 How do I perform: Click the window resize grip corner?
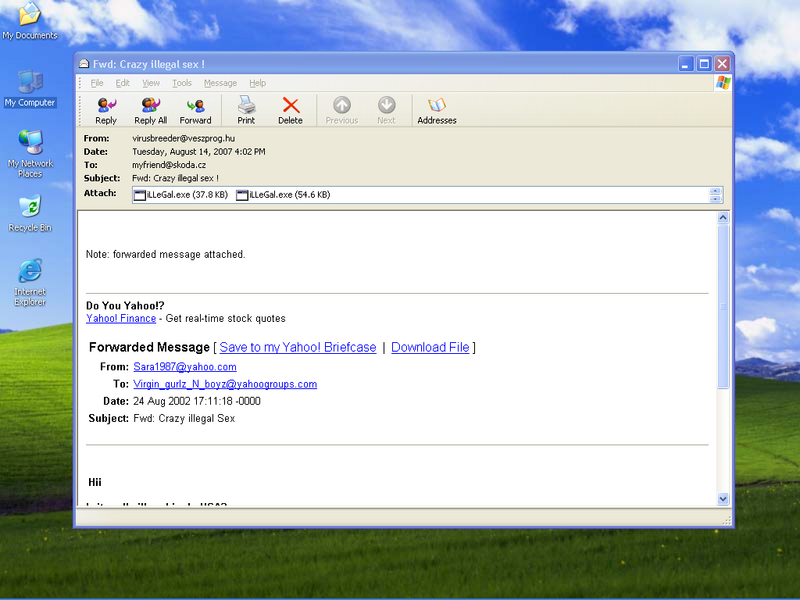[727, 520]
